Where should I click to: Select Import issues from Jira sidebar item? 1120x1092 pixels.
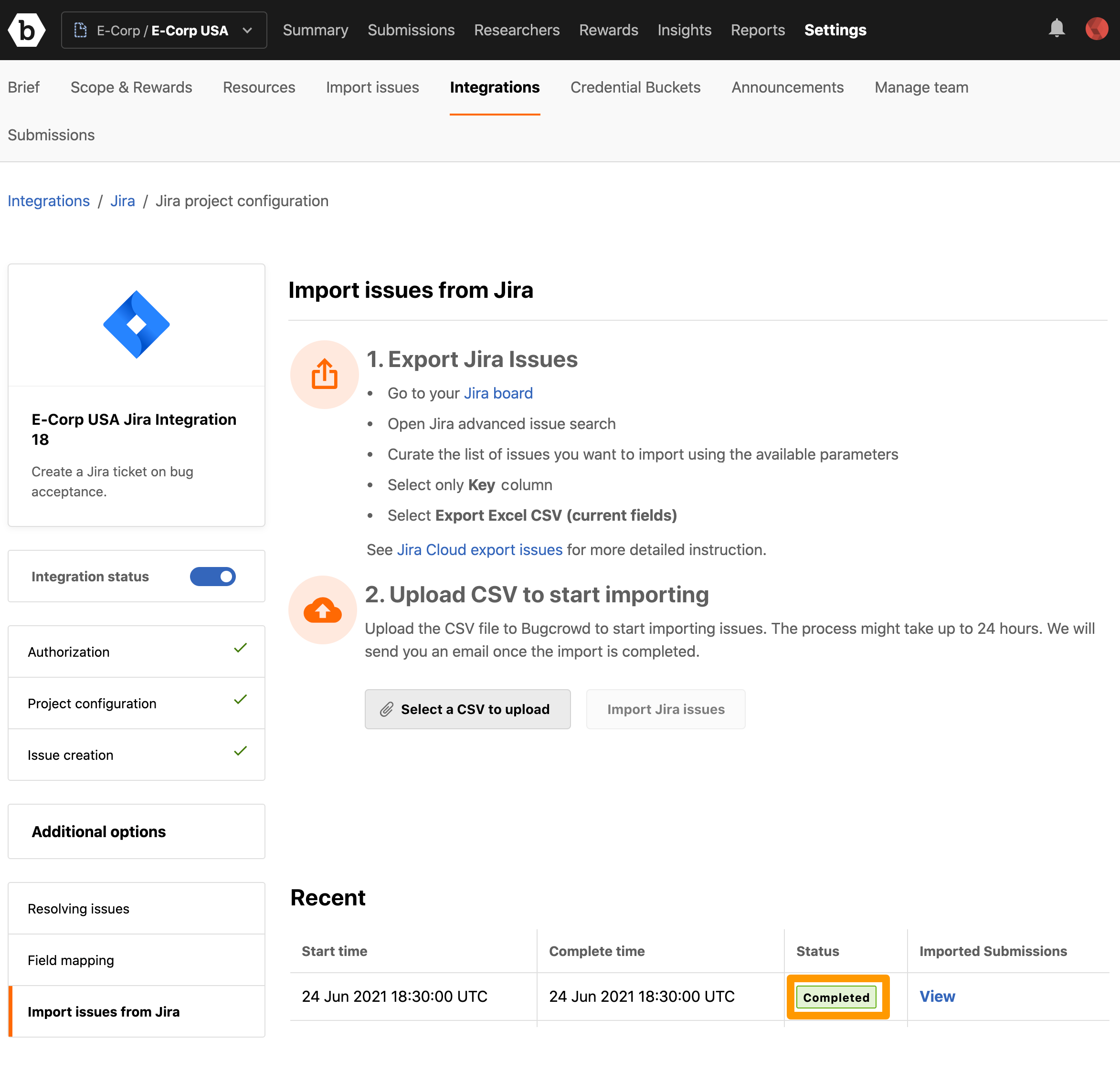137,1012
